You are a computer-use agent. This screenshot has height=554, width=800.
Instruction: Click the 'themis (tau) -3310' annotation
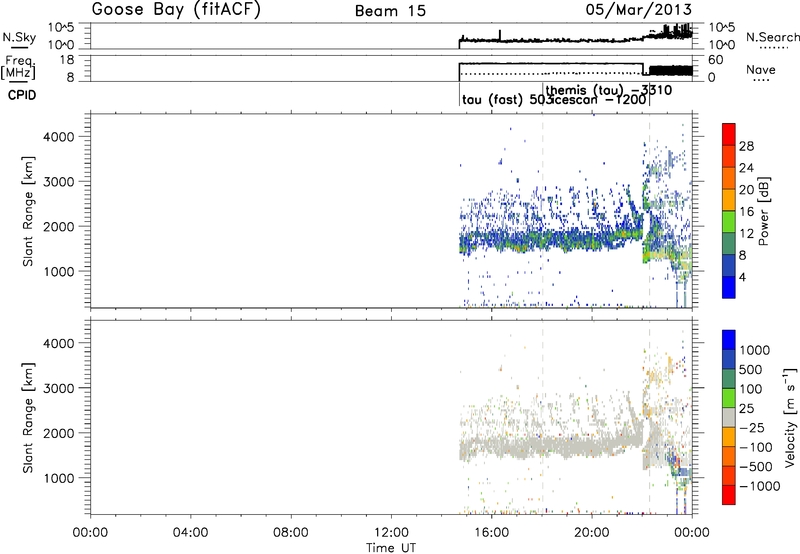click(609, 90)
